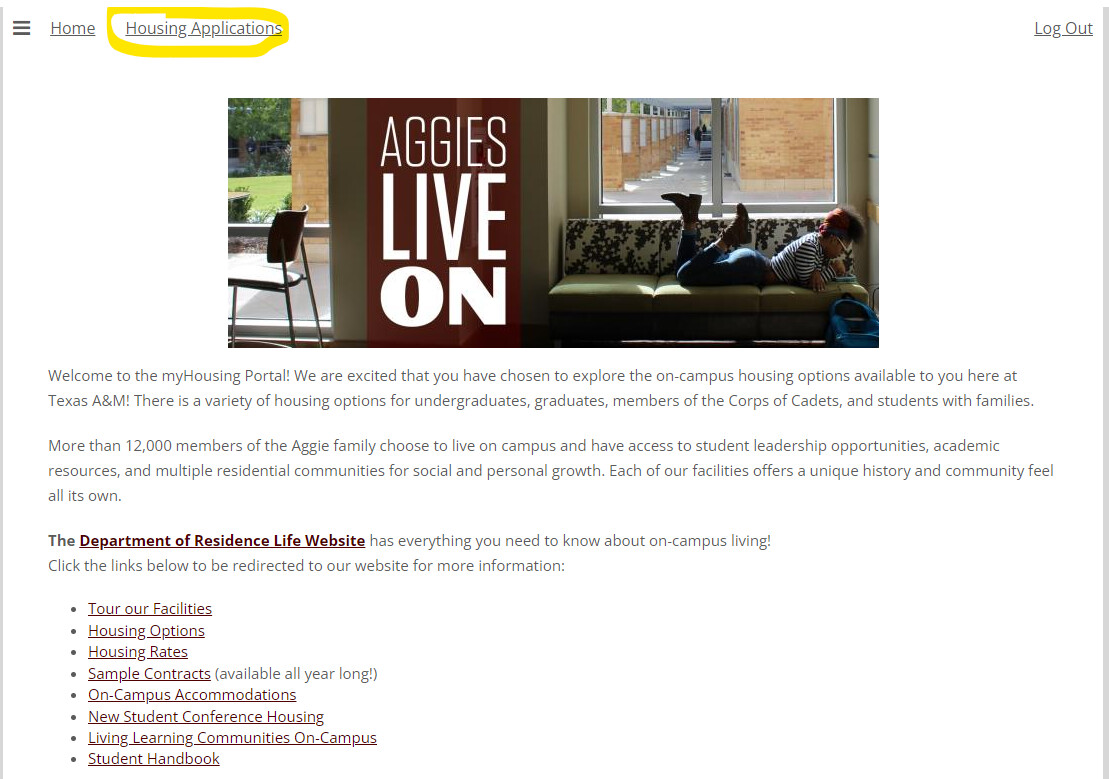Click the 'AGGIES LIVE ON' maroon text panel
Viewport: 1109px width, 779px height.
(444, 223)
